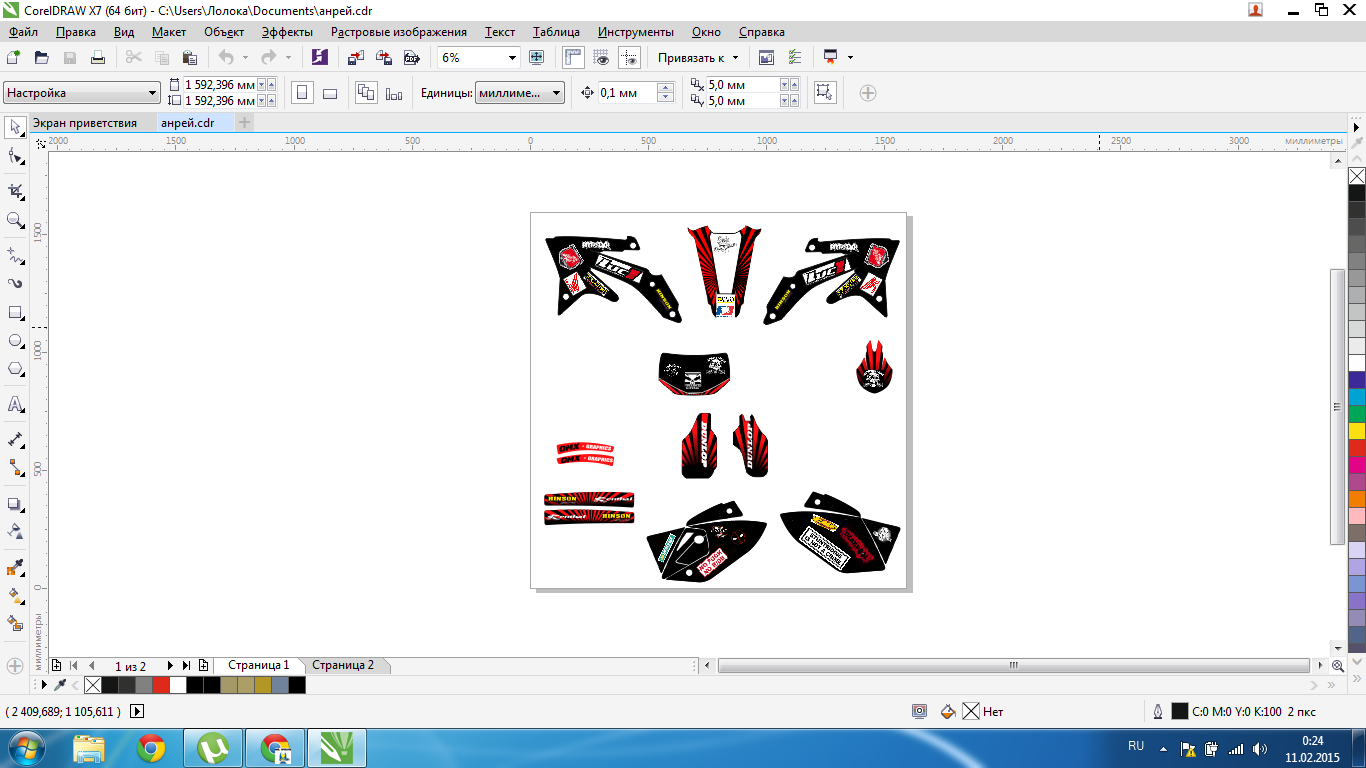Select the Color Eyedropper tool

tap(15, 567)
